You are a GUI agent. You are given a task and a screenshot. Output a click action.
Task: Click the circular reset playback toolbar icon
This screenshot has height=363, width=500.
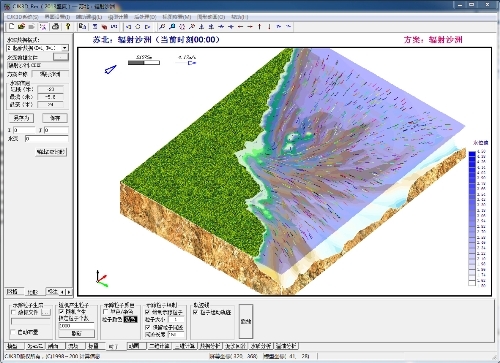point(138,27)
